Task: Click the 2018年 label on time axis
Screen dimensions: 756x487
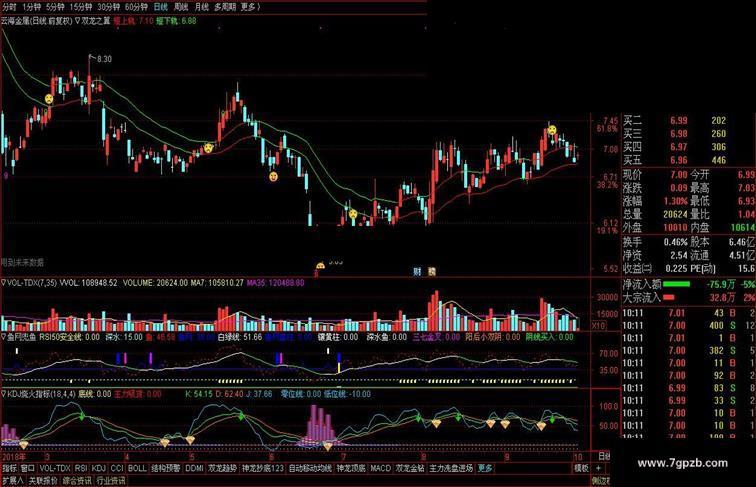Action: [14, 457]
